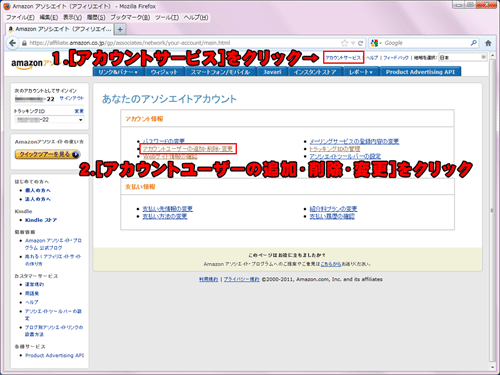Open the URL history dropdown arrow

353,43
